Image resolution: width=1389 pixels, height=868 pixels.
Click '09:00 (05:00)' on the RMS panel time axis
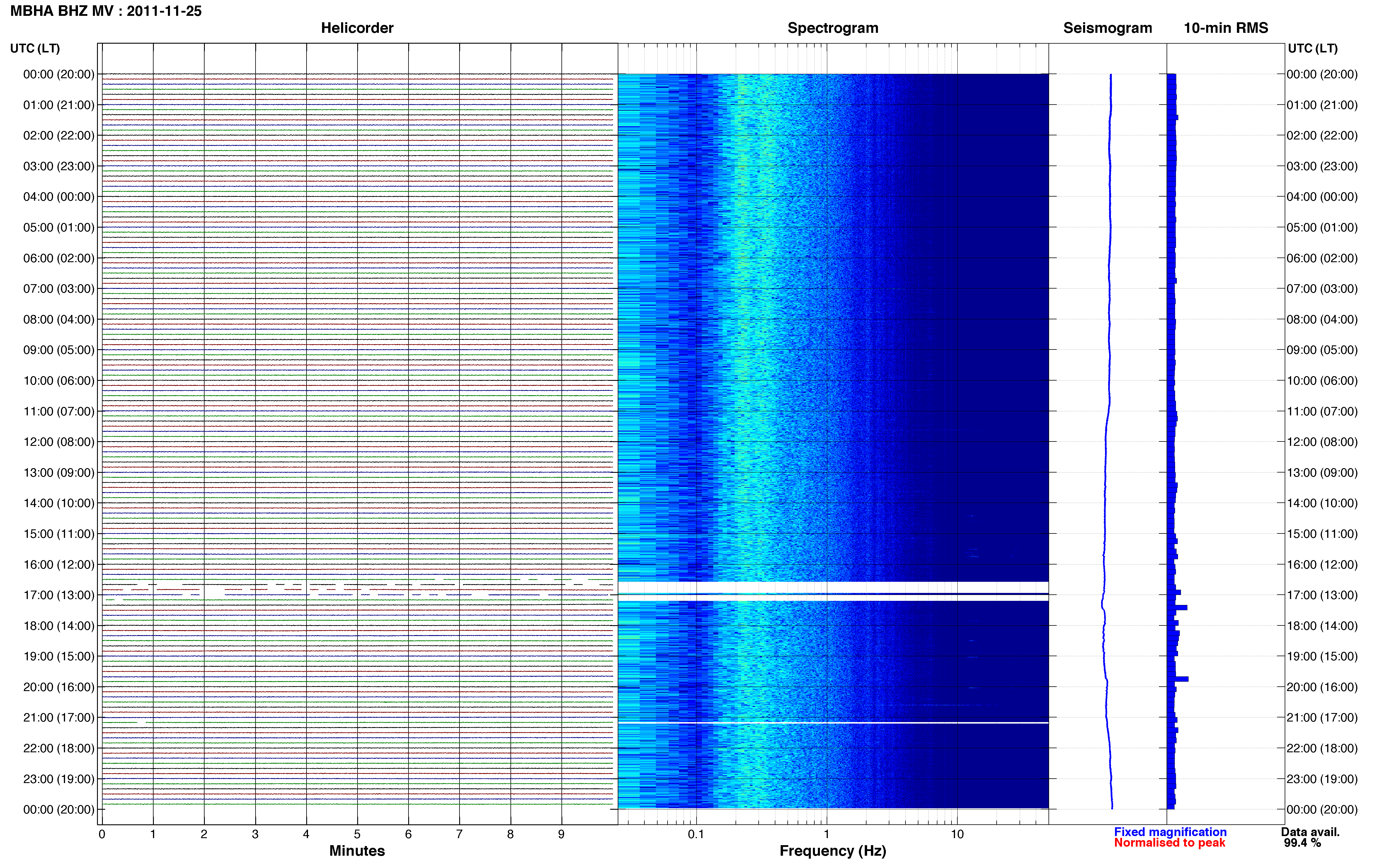[1322, 350]
